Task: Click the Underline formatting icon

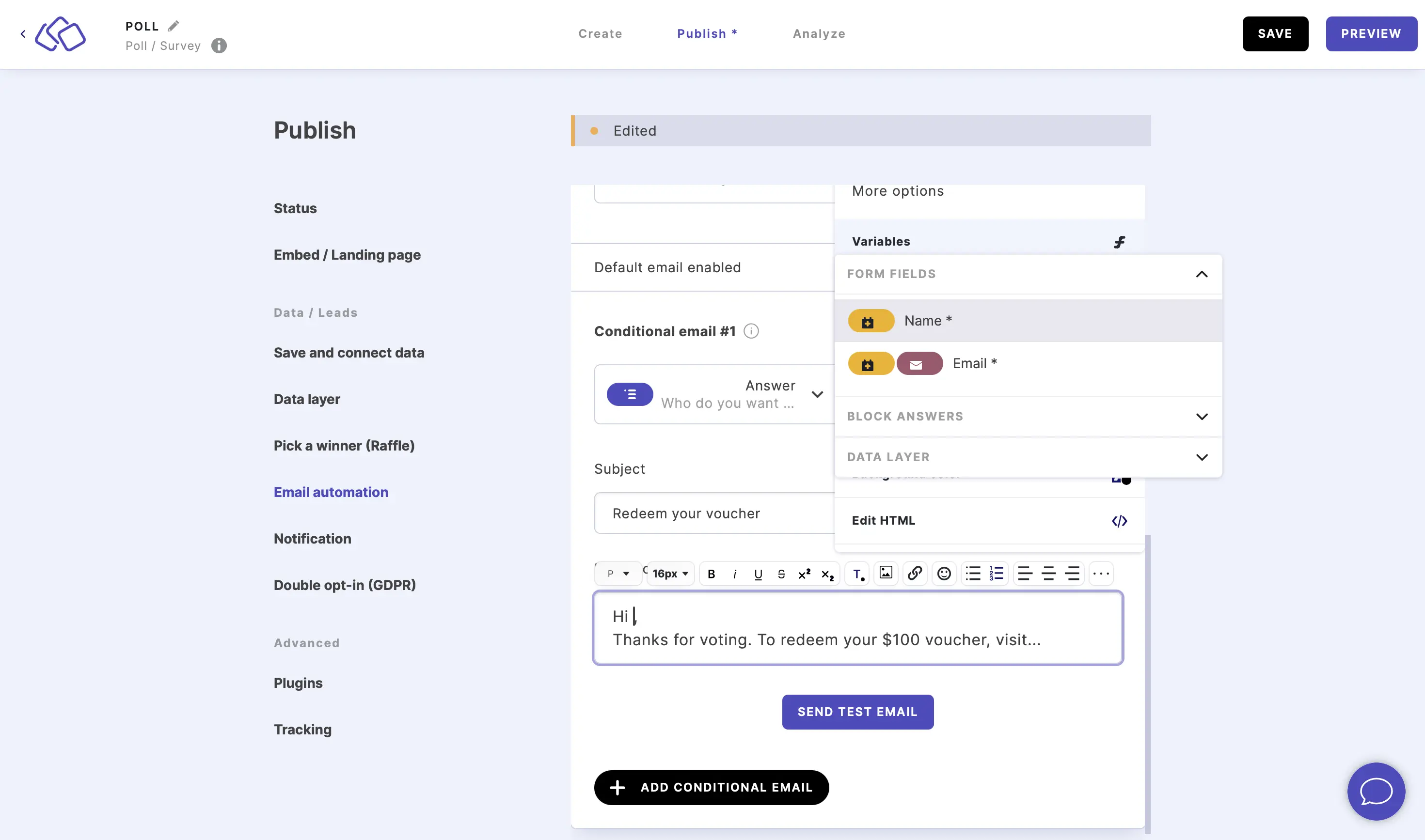Action: point(756,573)
